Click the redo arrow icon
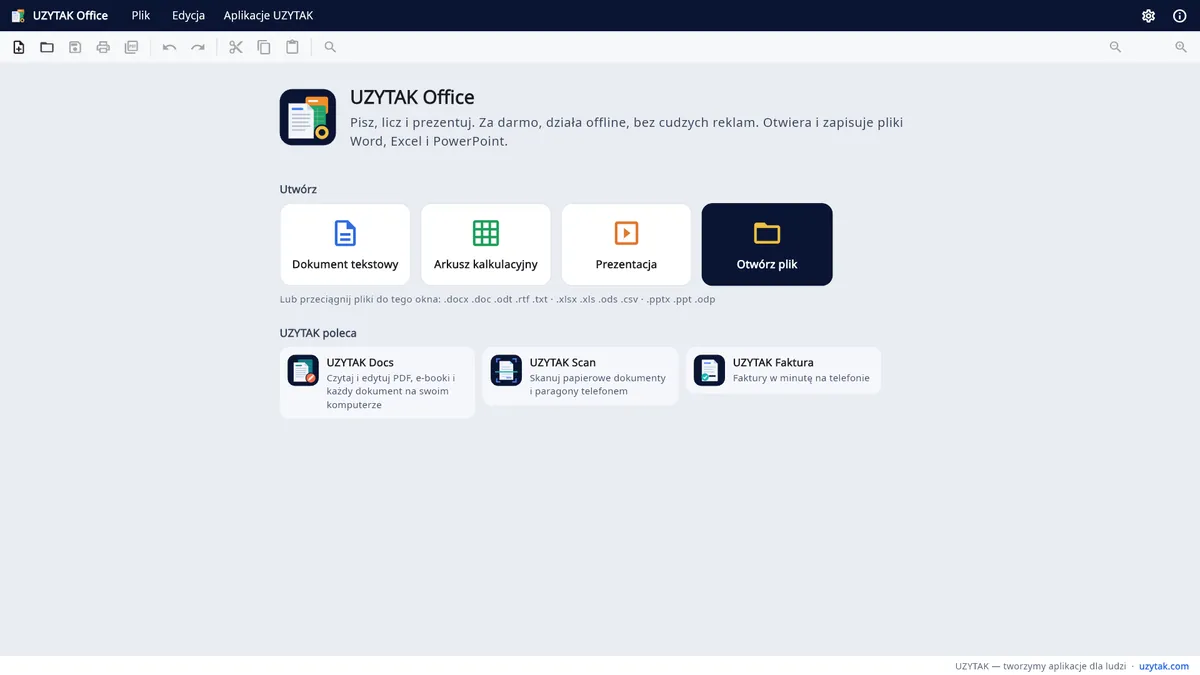The height and width of the screenshot is (675, 1200). [198, 47]
